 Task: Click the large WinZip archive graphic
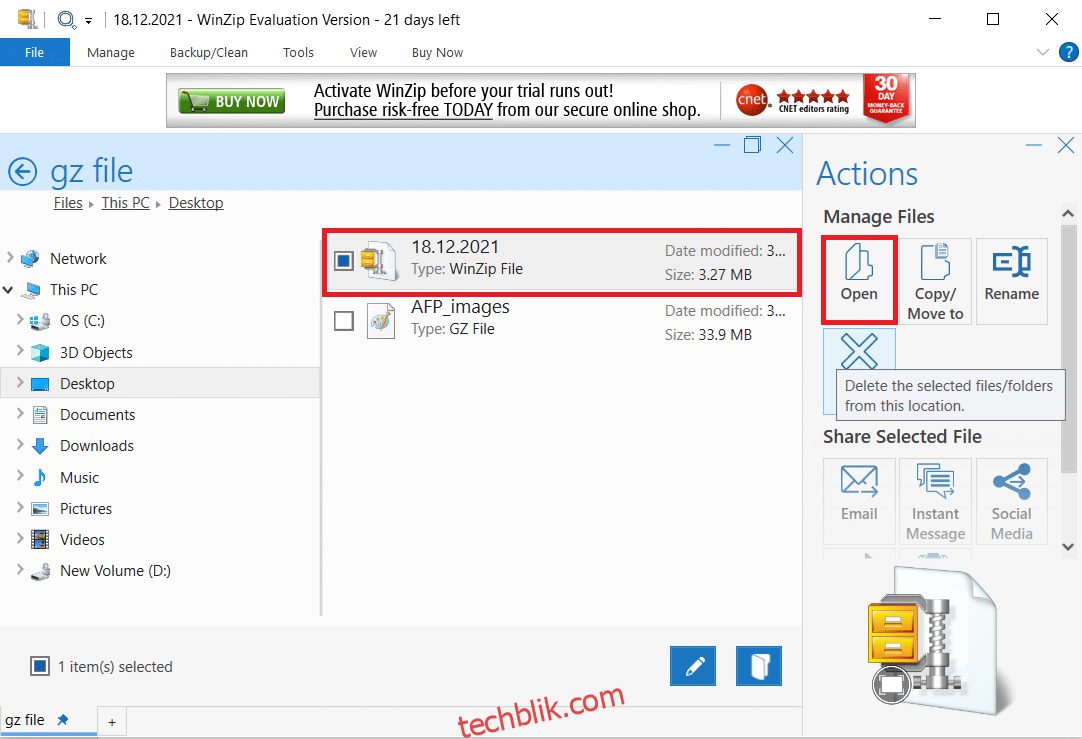[935, 642]
